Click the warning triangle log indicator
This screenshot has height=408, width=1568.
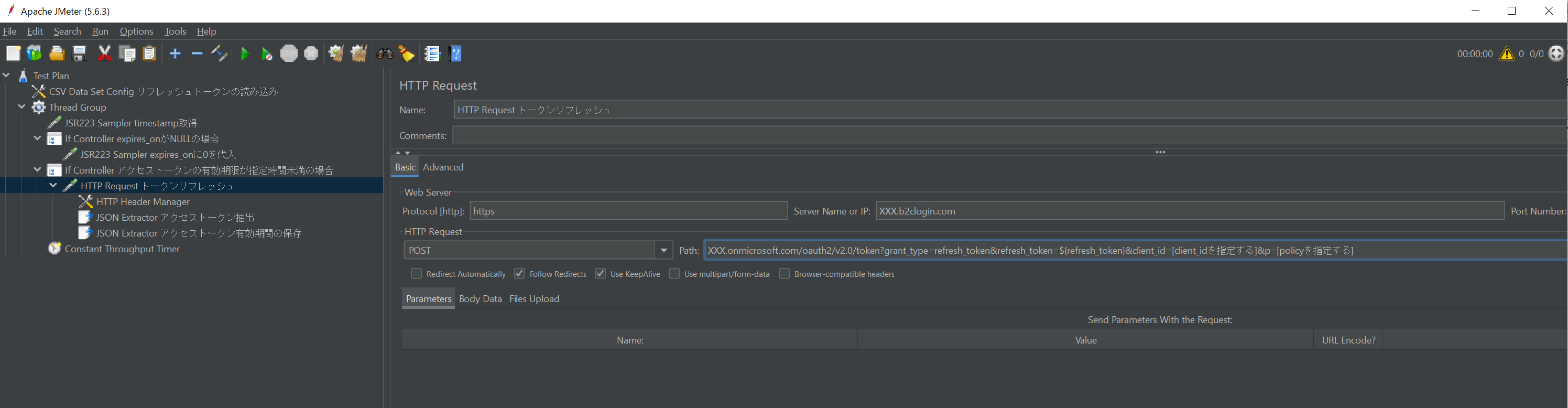pos(1507,54)
